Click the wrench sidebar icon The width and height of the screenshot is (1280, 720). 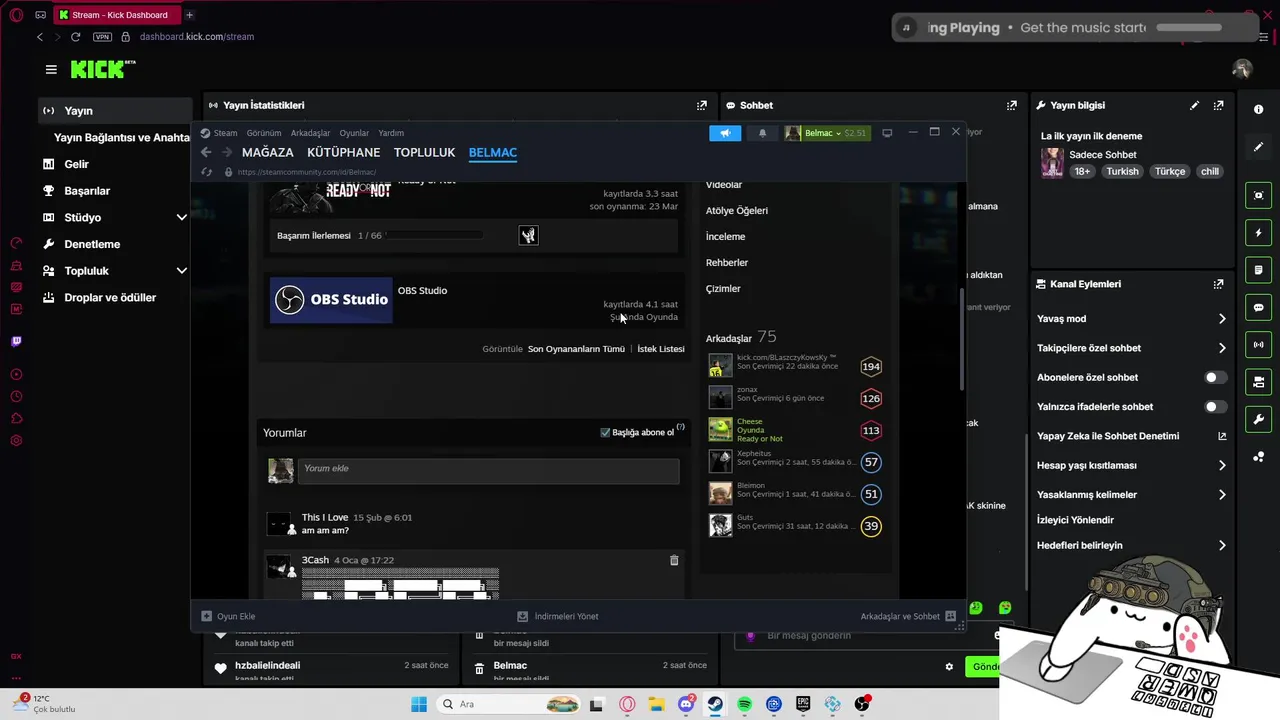coord(1258,419)
